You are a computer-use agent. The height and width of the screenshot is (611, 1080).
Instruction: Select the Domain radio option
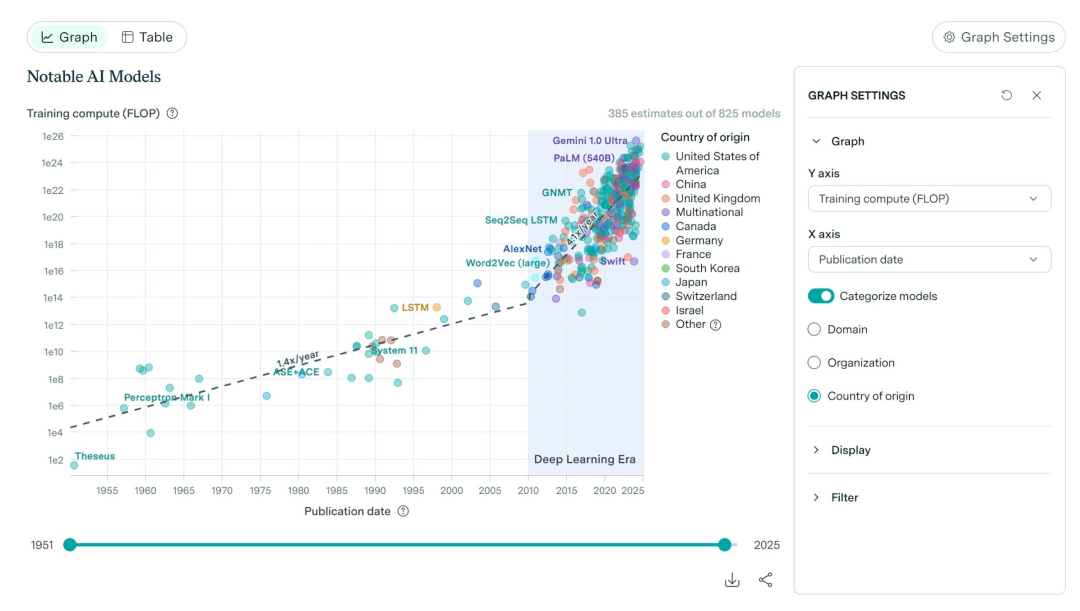coord(814,329)
